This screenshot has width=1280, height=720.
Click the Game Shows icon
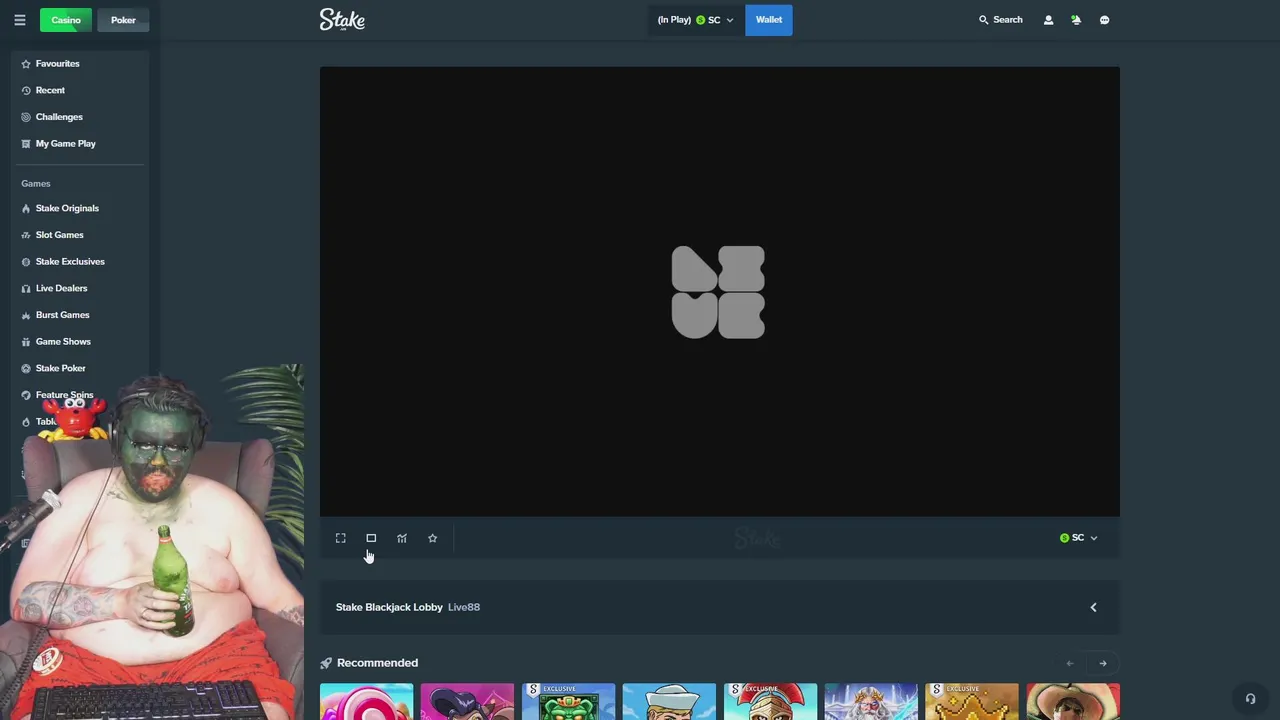pos(26,341)
